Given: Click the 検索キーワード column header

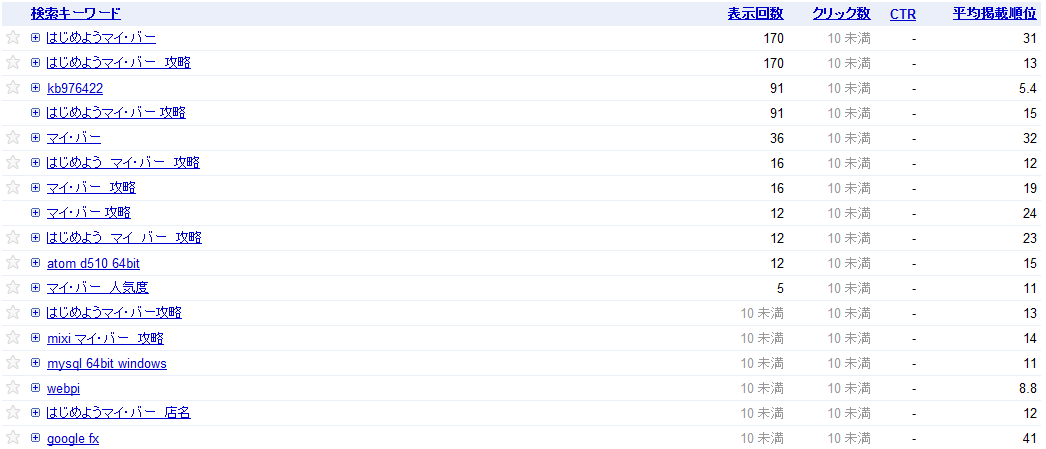Looking at the screenshot, I should click(x=76, y=14).
